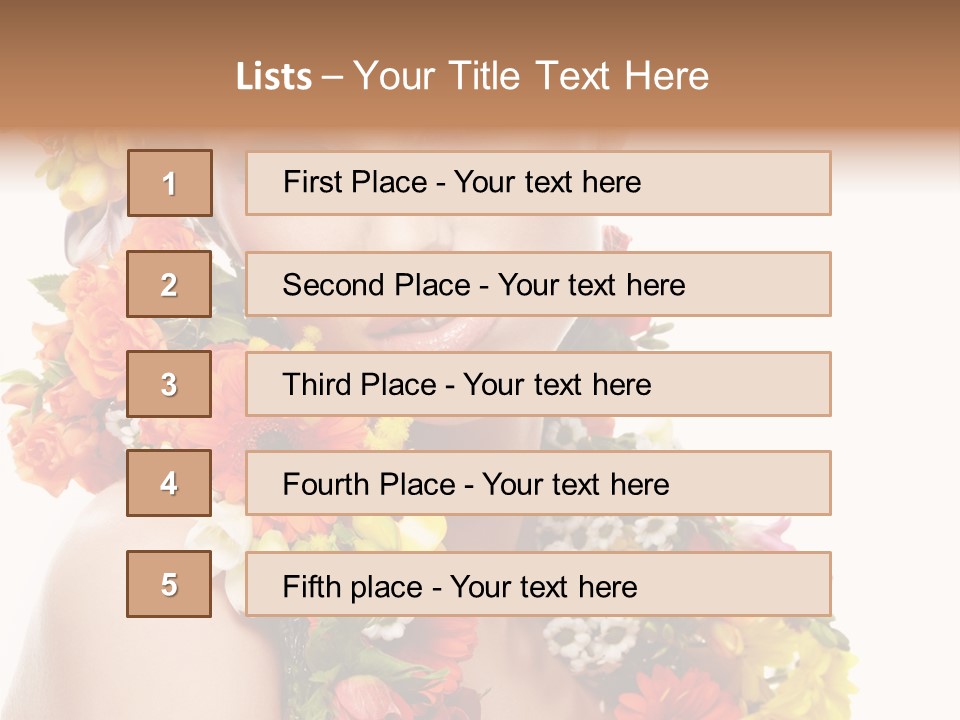960x720 pixels.
Task: Click the slide title text
Action: (473, 76)
